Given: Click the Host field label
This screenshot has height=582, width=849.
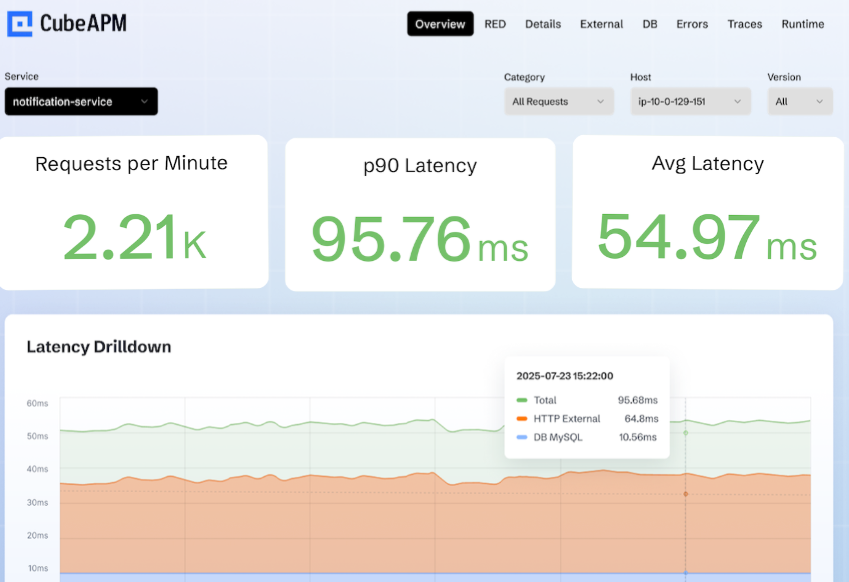Looking at the screenshot, I should pyautogui.click(x=641, y=77).
